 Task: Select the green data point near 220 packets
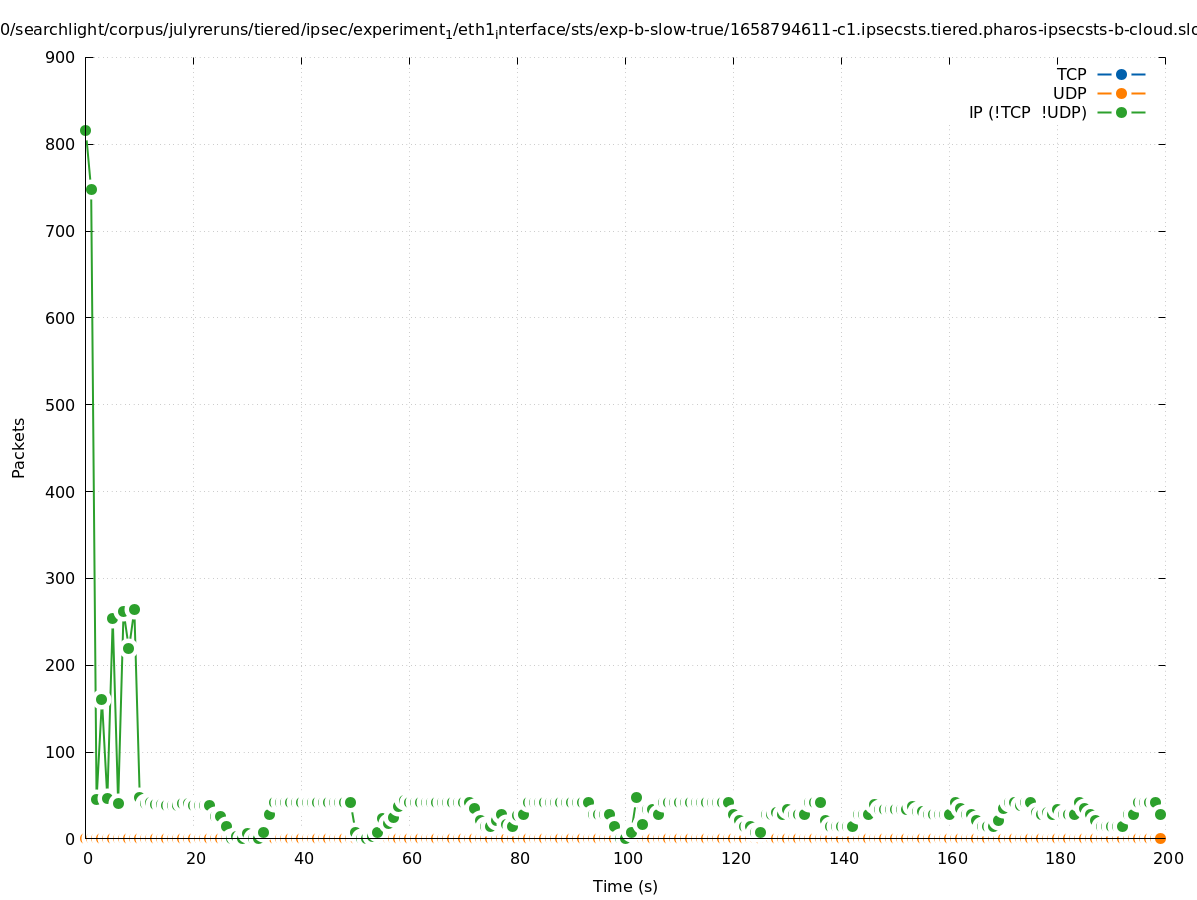[128, 648]
